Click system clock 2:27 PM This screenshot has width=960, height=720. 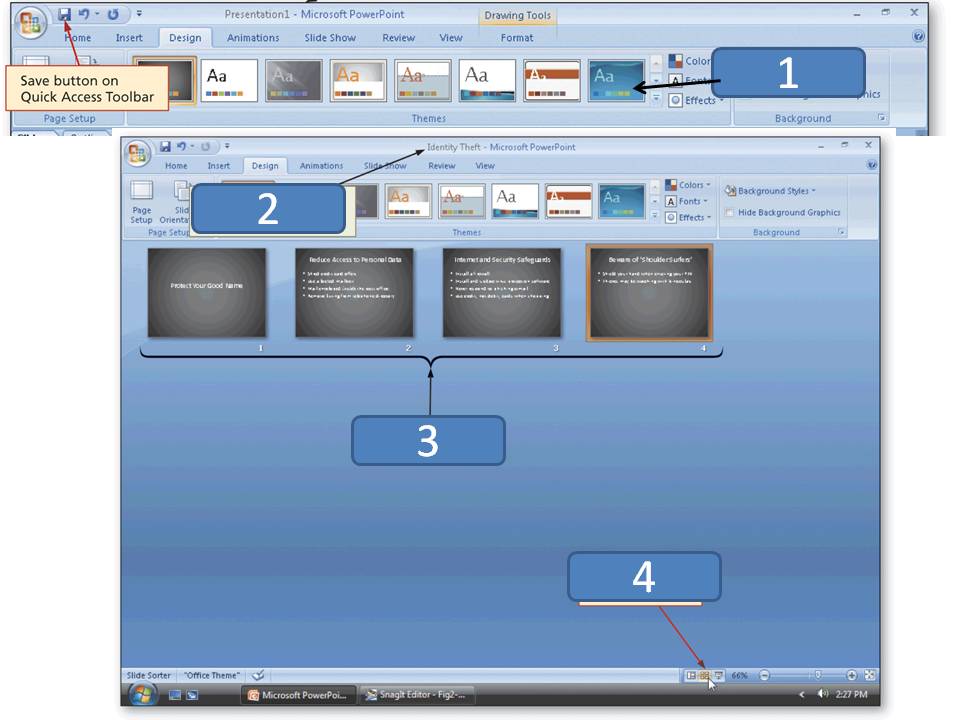point(851,694)
